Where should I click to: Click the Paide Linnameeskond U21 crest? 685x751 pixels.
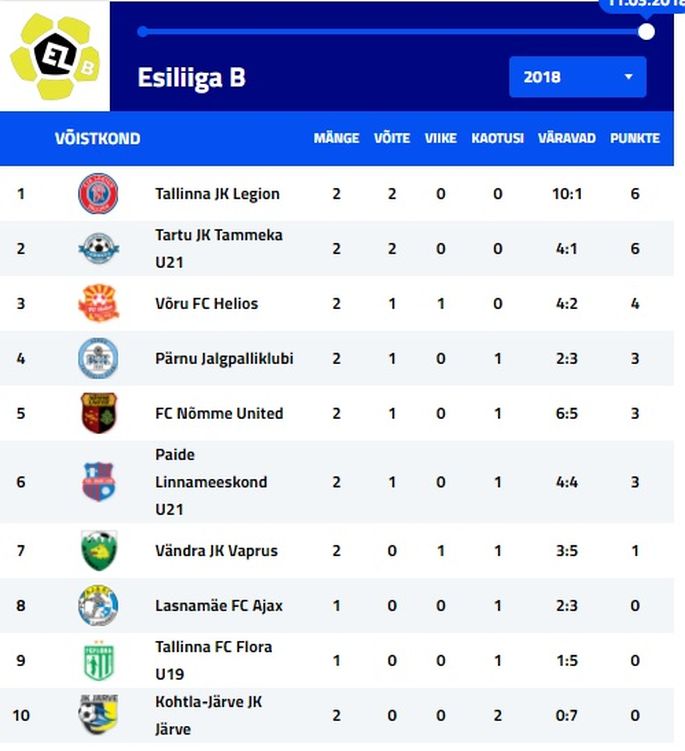coord(99,481)
